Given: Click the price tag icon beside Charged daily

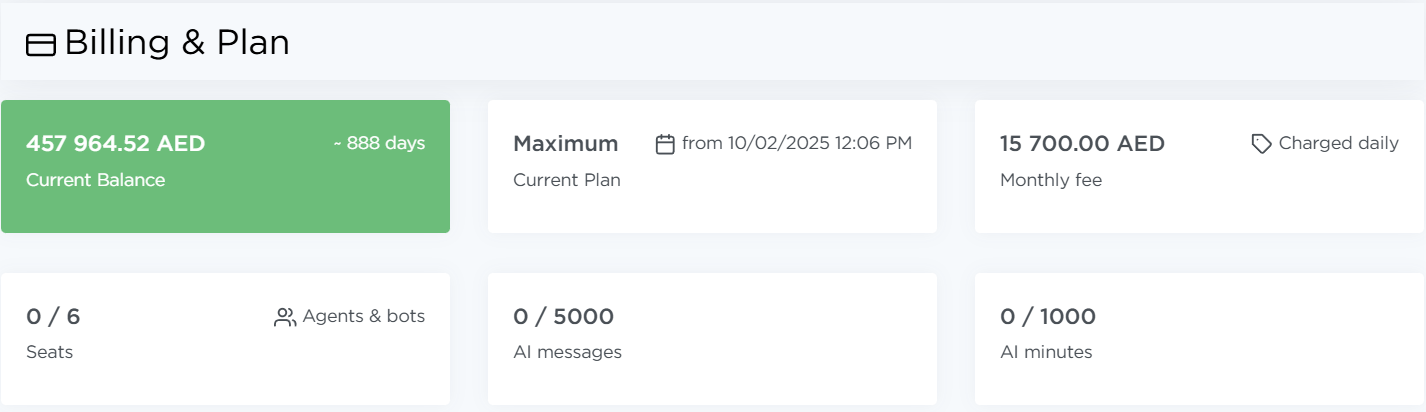Looking at the screenshot, I should tap(1262, 144).
